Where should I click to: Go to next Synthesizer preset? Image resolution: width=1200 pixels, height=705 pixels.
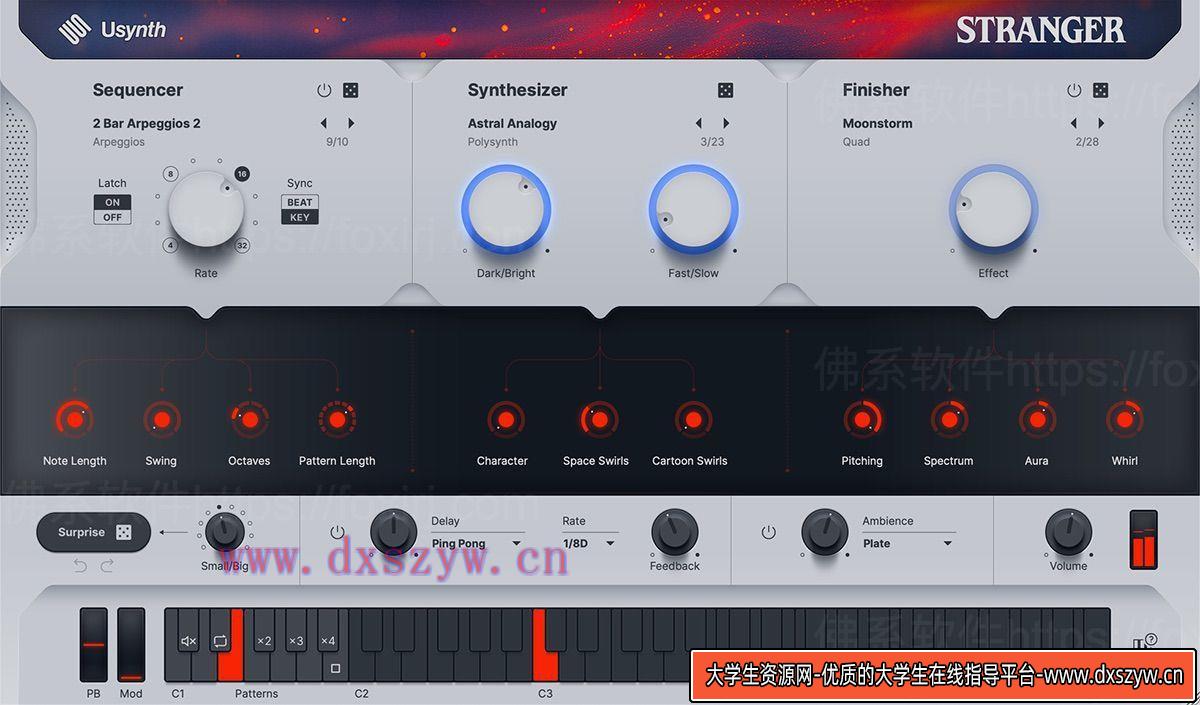pos(726,124)
